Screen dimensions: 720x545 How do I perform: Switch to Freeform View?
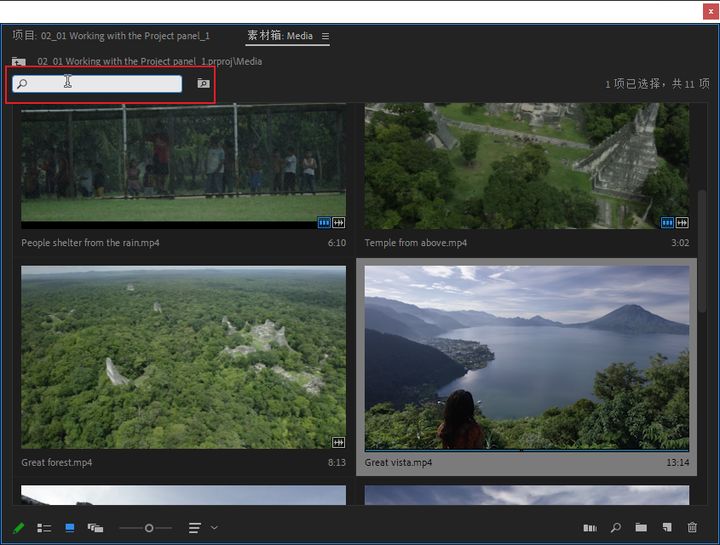pyautogui.click(x=96, y=528)
